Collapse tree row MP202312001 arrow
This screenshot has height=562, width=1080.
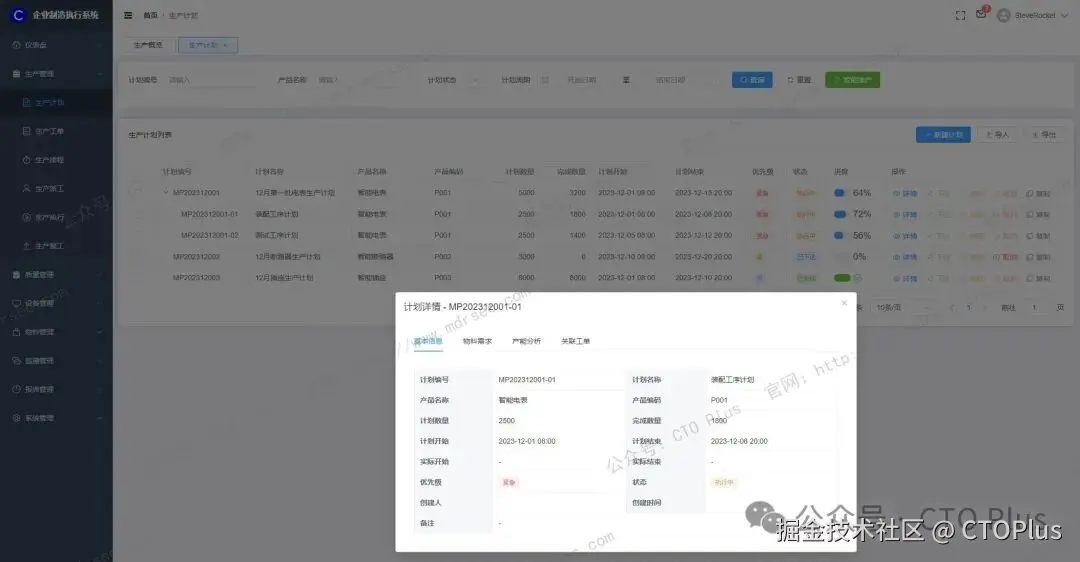tap(165, 193)
